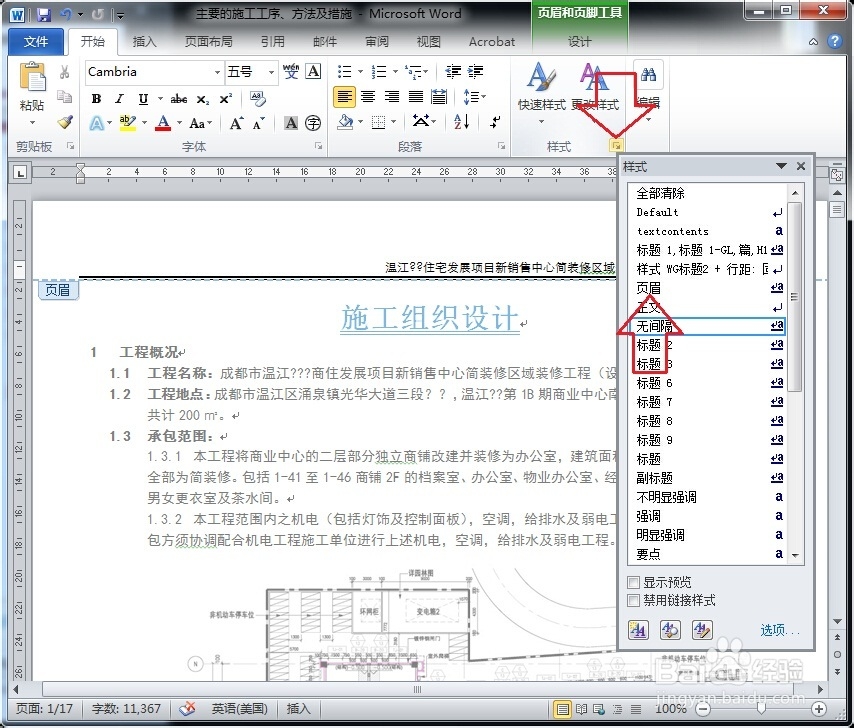Open the 查找 (Find) icon in Editing group
This screenshot has height=728, width=854.
click(x=648, y=75)
